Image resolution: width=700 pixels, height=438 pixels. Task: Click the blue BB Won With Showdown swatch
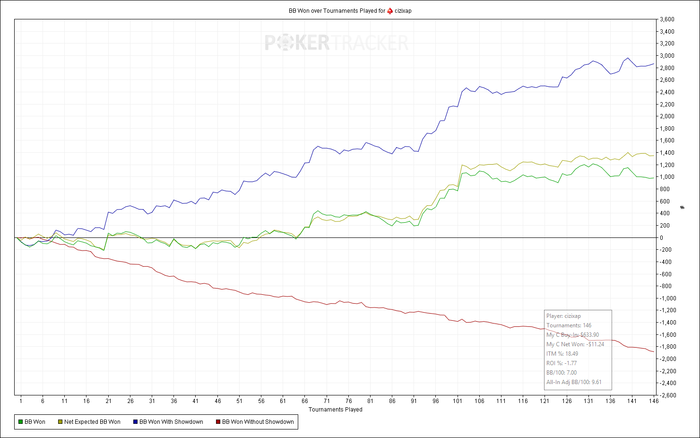point(135,422)
